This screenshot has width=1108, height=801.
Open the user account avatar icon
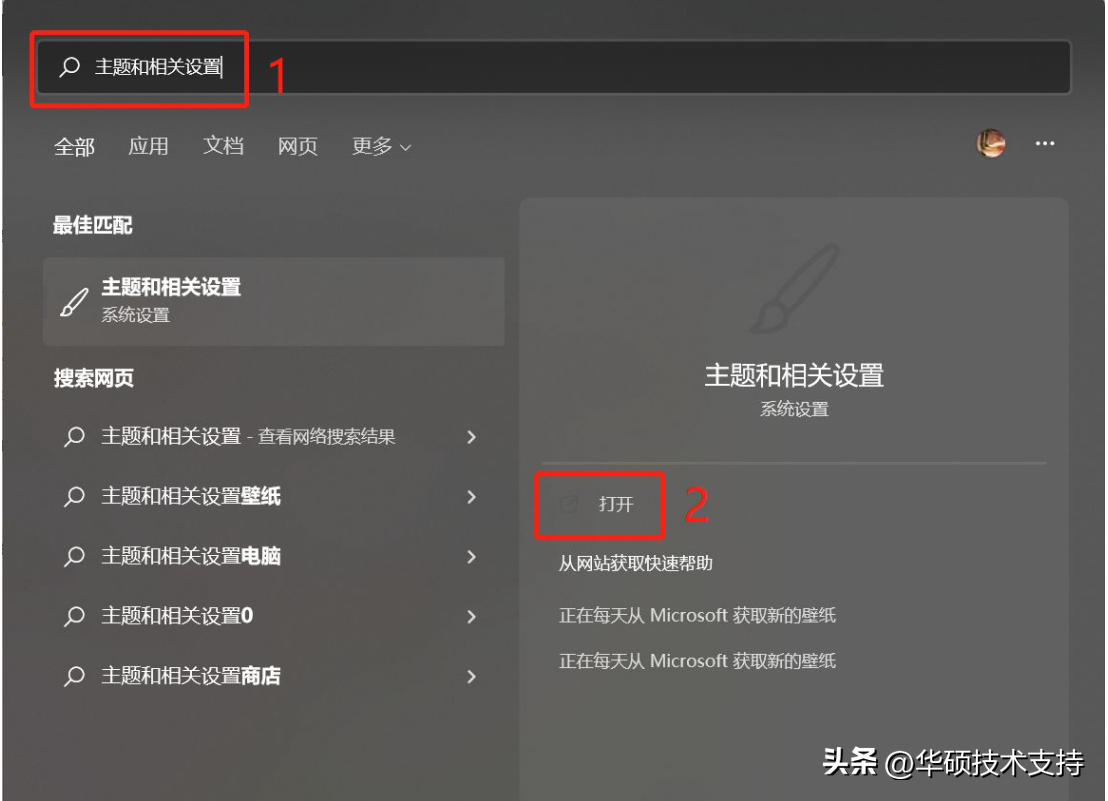click(x=991, y=145)
